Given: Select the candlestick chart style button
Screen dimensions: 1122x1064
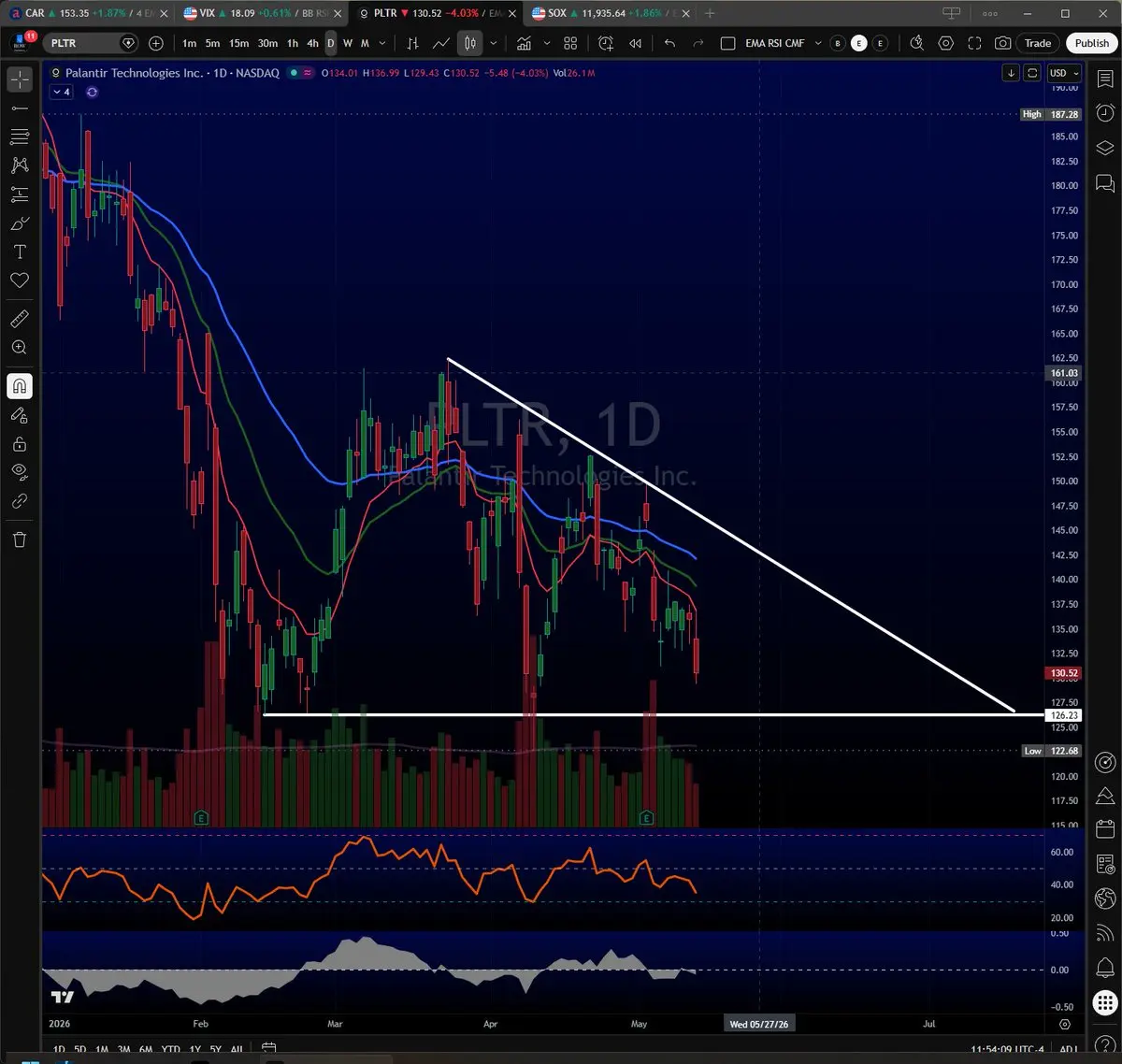Looking at the screenshot, I should click(x=470, y=43).
